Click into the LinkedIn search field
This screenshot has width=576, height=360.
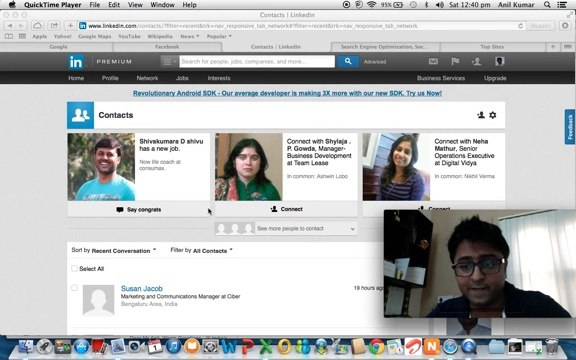(257, 61)
